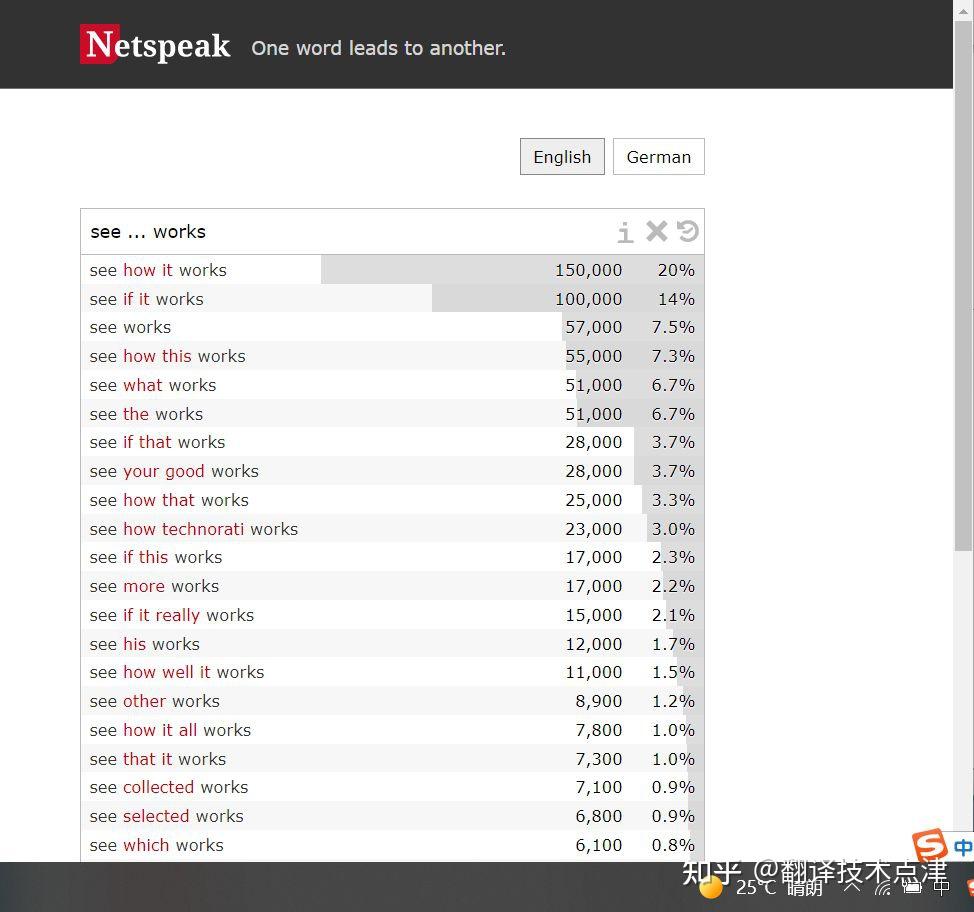Click the info icon on the search panel

(x=625, y=231)
